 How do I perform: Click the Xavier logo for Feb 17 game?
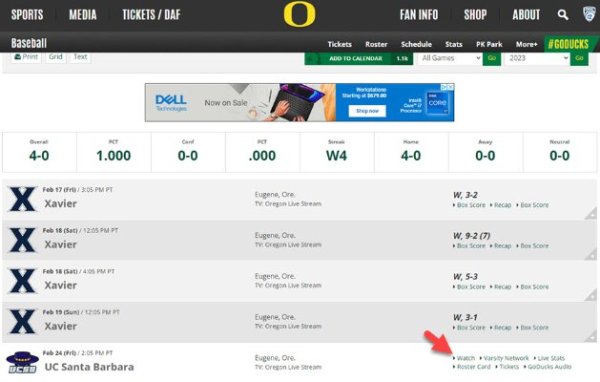tap(22, 199)
